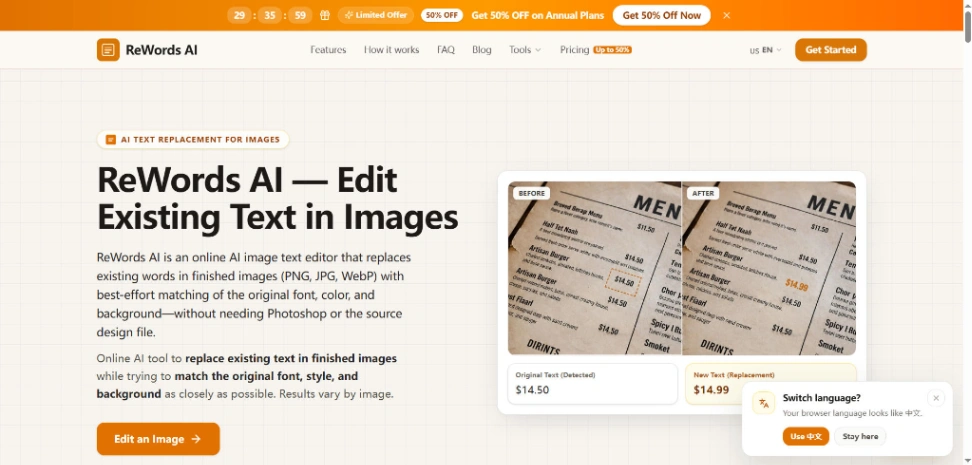The width and height of the screenshot is (972, 465).
Task: Click the Up to 50% pricing badge
Action: click(x=612, y=50)
